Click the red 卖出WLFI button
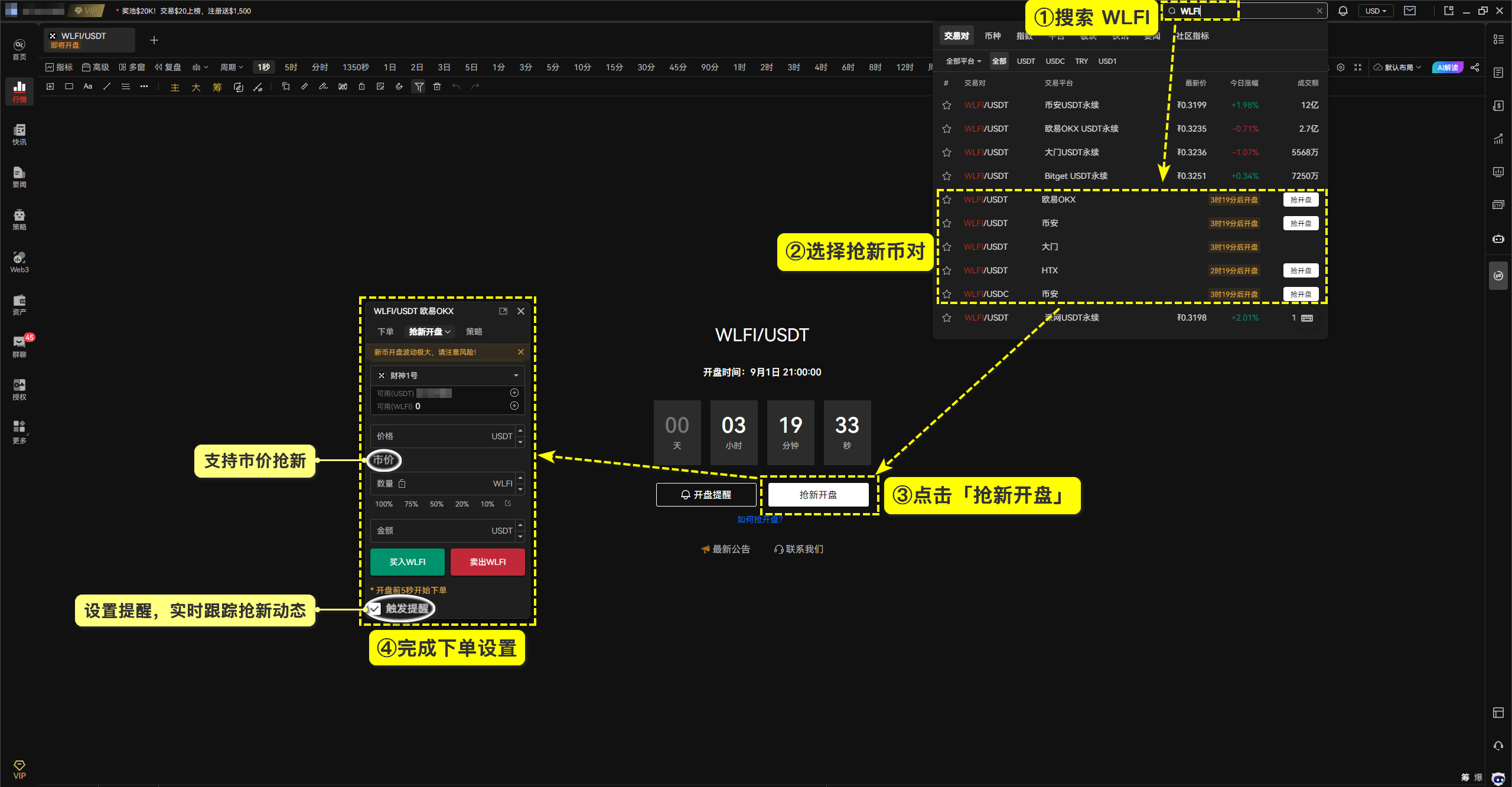Viewport: 1512px width, 787px height. coord(488,562)
